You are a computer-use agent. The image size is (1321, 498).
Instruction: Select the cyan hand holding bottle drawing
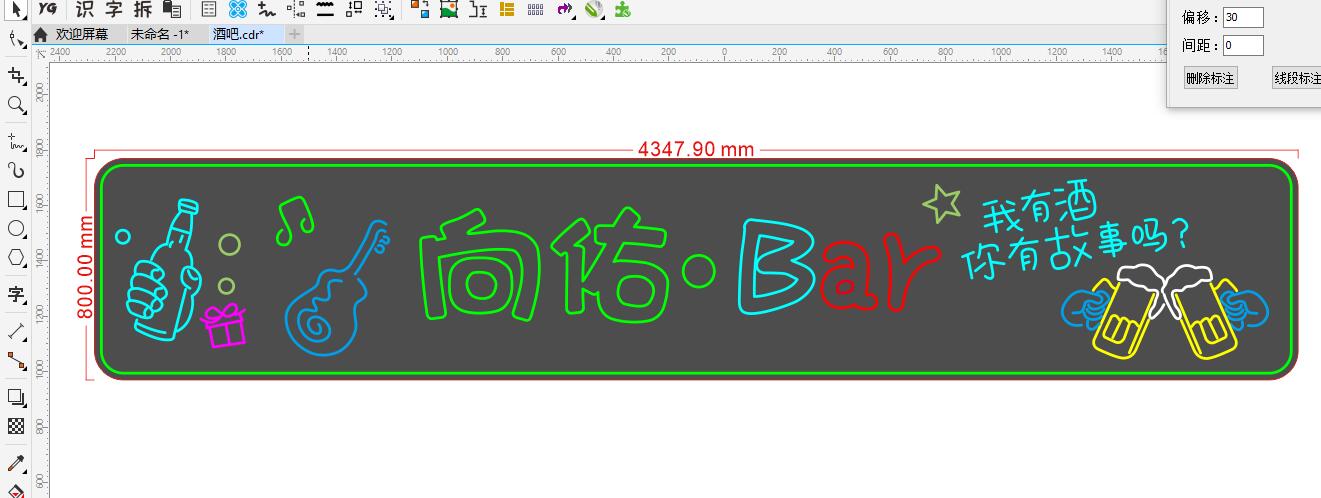click(165, 270)
